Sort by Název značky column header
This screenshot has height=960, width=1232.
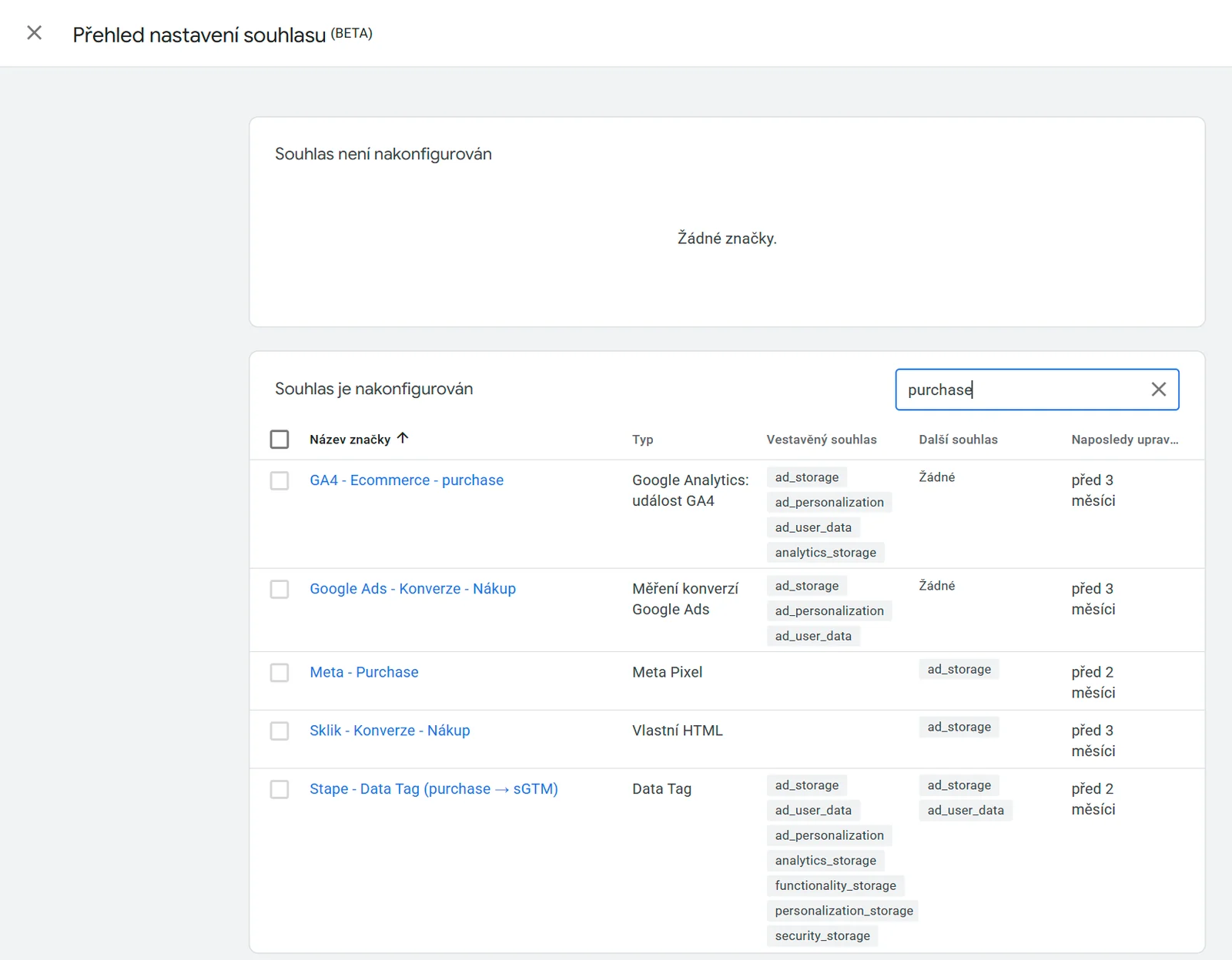pyautogui.click(x=350, y=440)
